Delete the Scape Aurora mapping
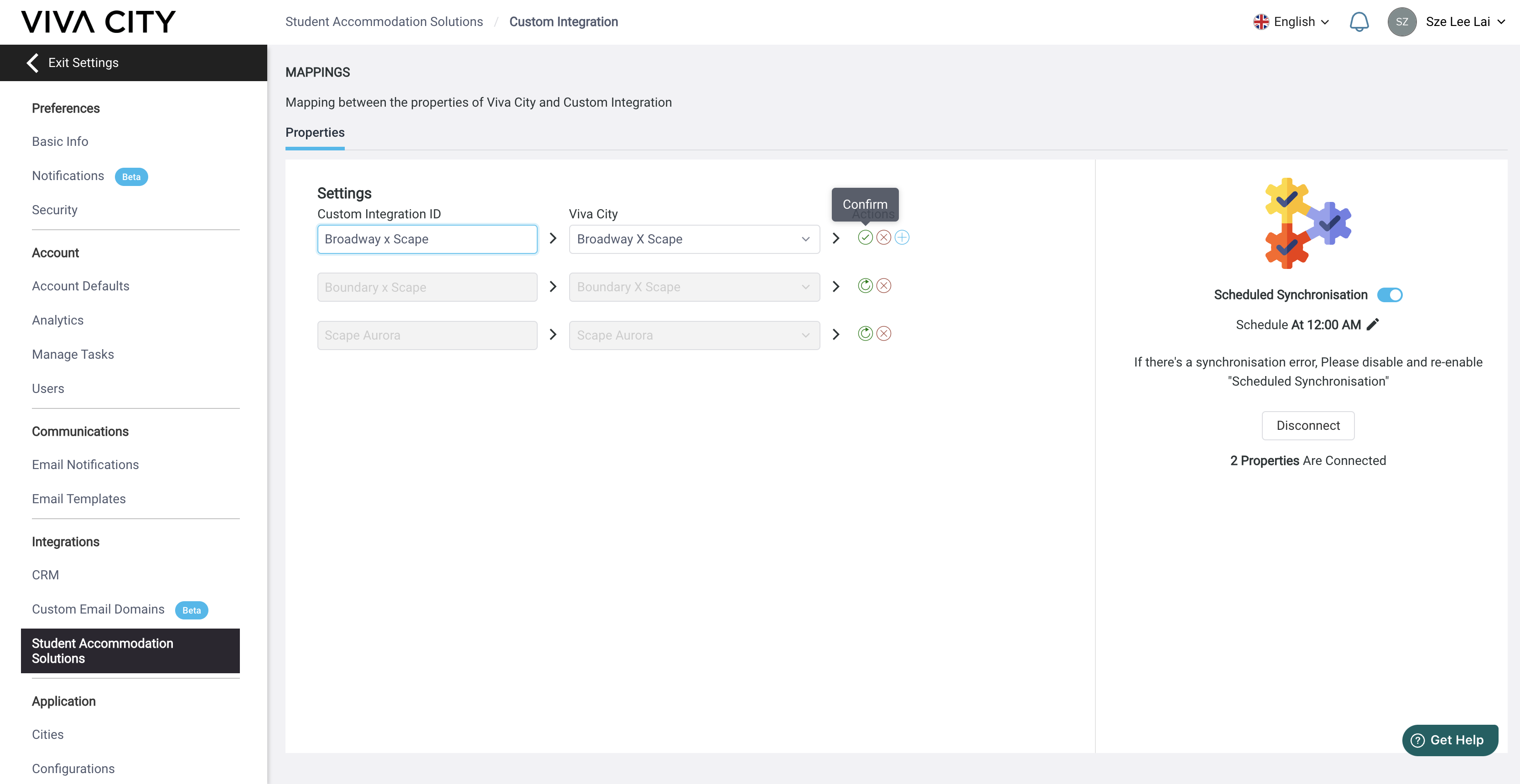The height and width of the screenshot is (784, 1520). [883, 334]
